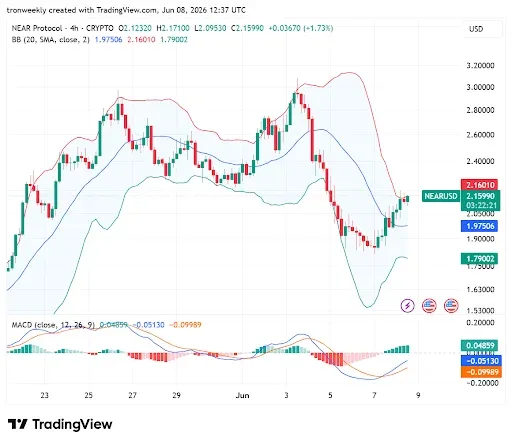Click the date label 9 on time axis
Screen dimensions: 512x444
point(418,395)
